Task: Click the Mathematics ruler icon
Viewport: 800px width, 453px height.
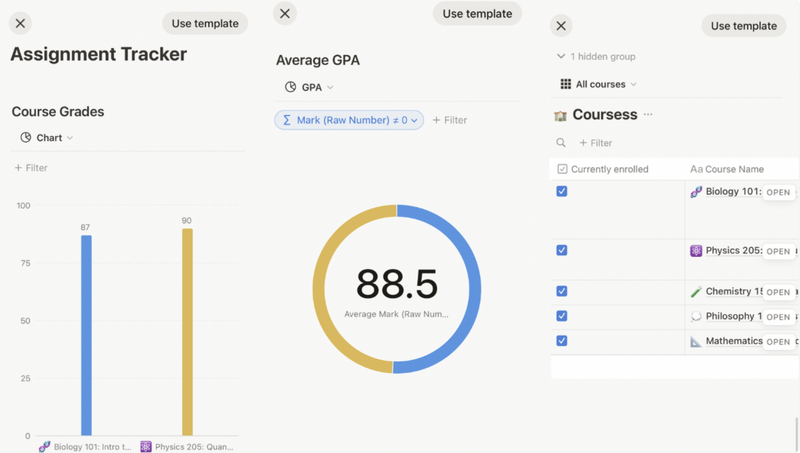Action: point(696,341)
